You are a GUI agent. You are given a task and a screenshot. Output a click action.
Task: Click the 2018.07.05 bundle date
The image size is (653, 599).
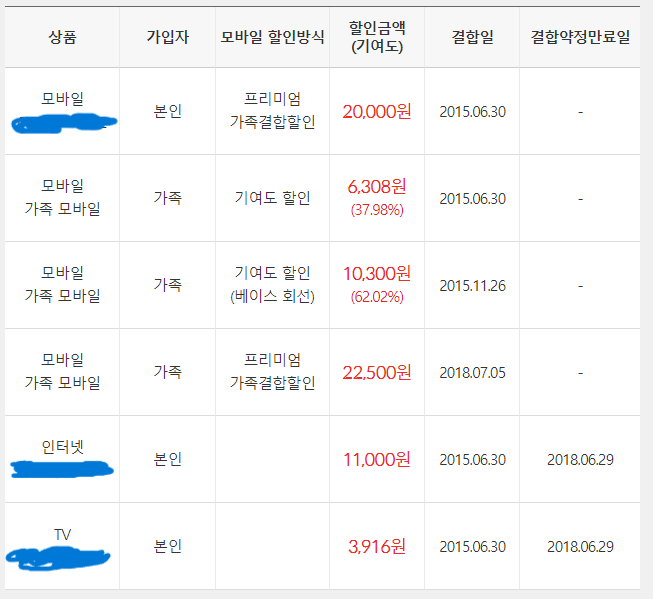coord(472,373)
